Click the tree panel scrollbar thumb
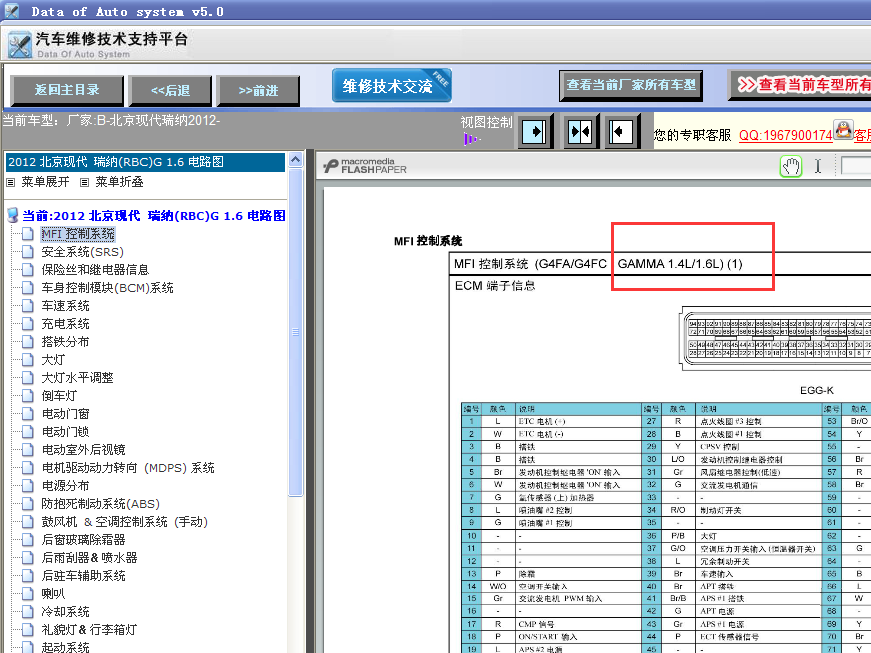Image resolution: width=871 pixels, height=653 pixels. click(x=296, y=332)
